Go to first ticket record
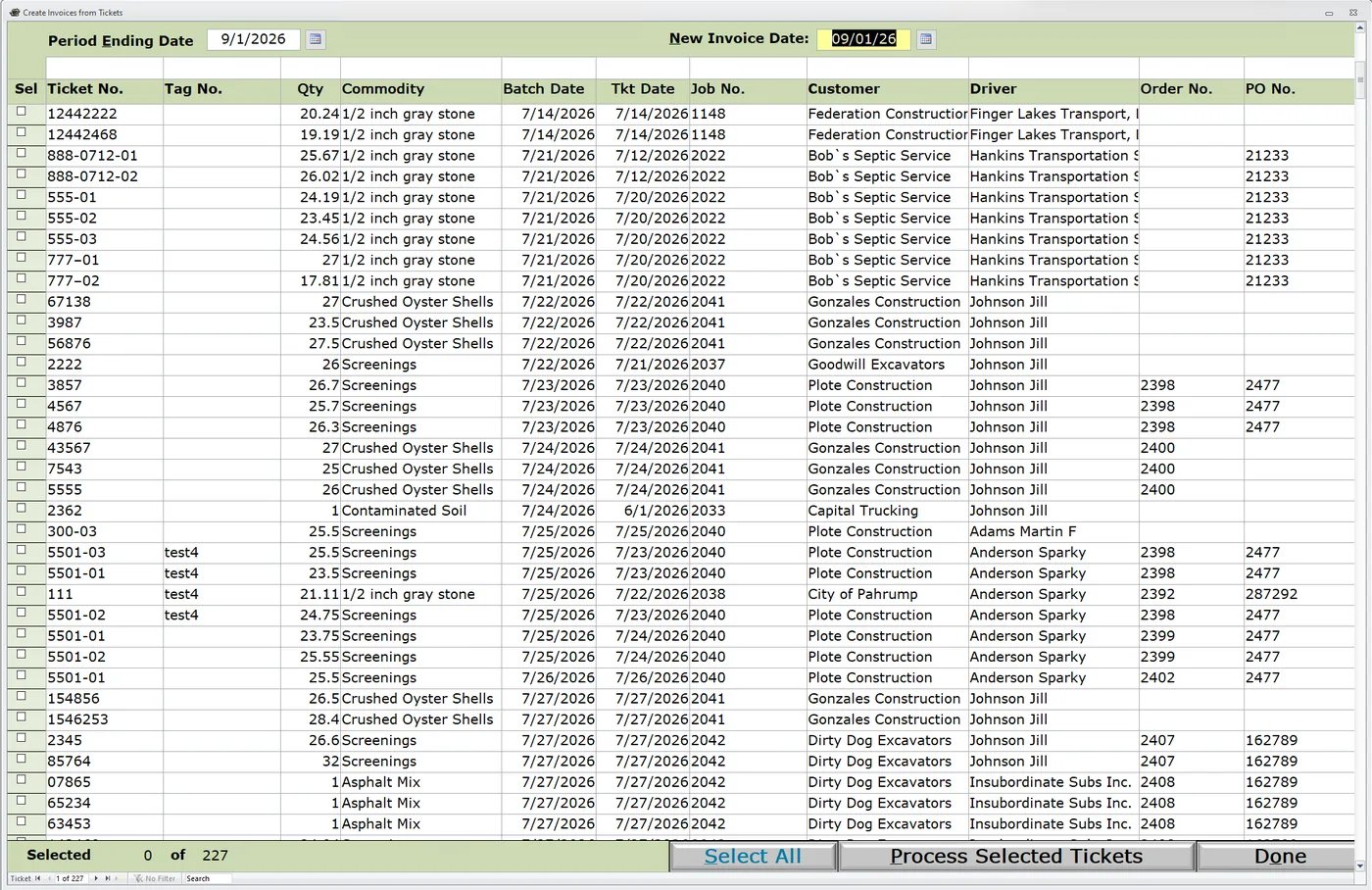This screenshot has width=1372, height=890. 38,878
